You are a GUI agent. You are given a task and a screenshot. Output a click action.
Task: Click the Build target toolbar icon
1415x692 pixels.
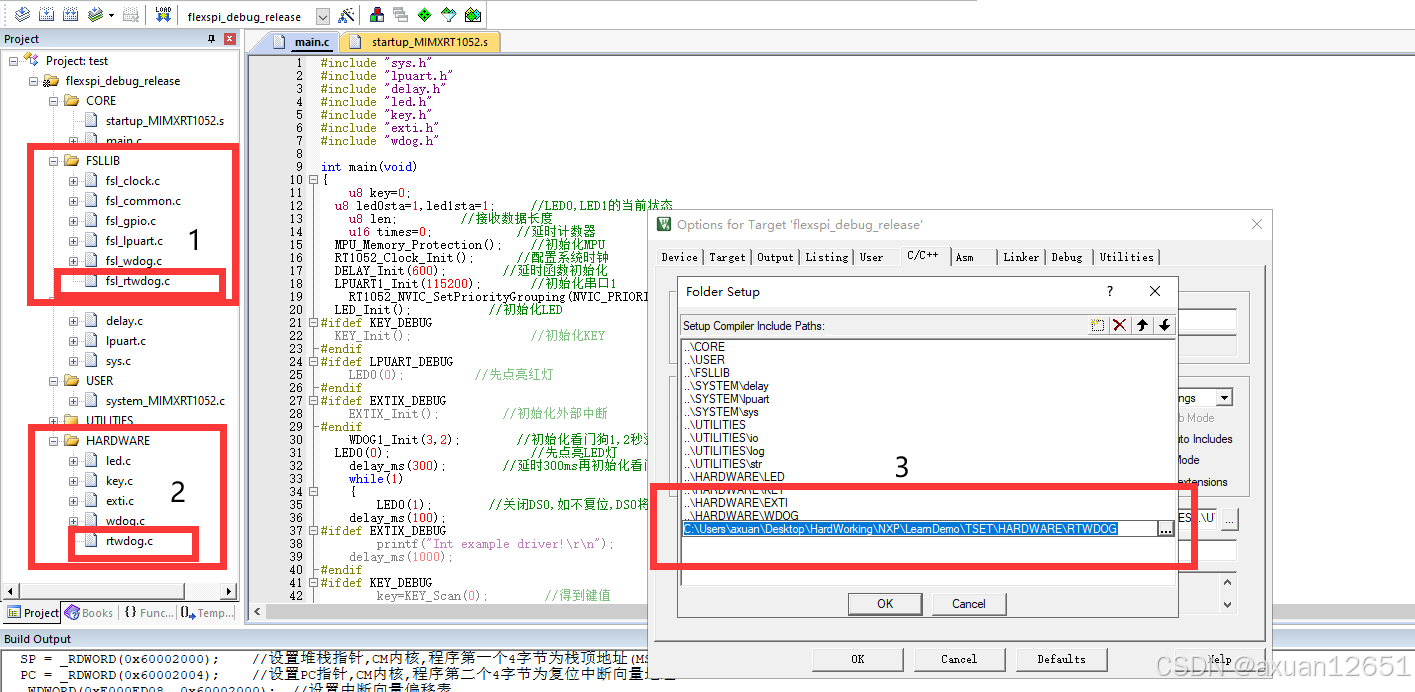point(46,15)
